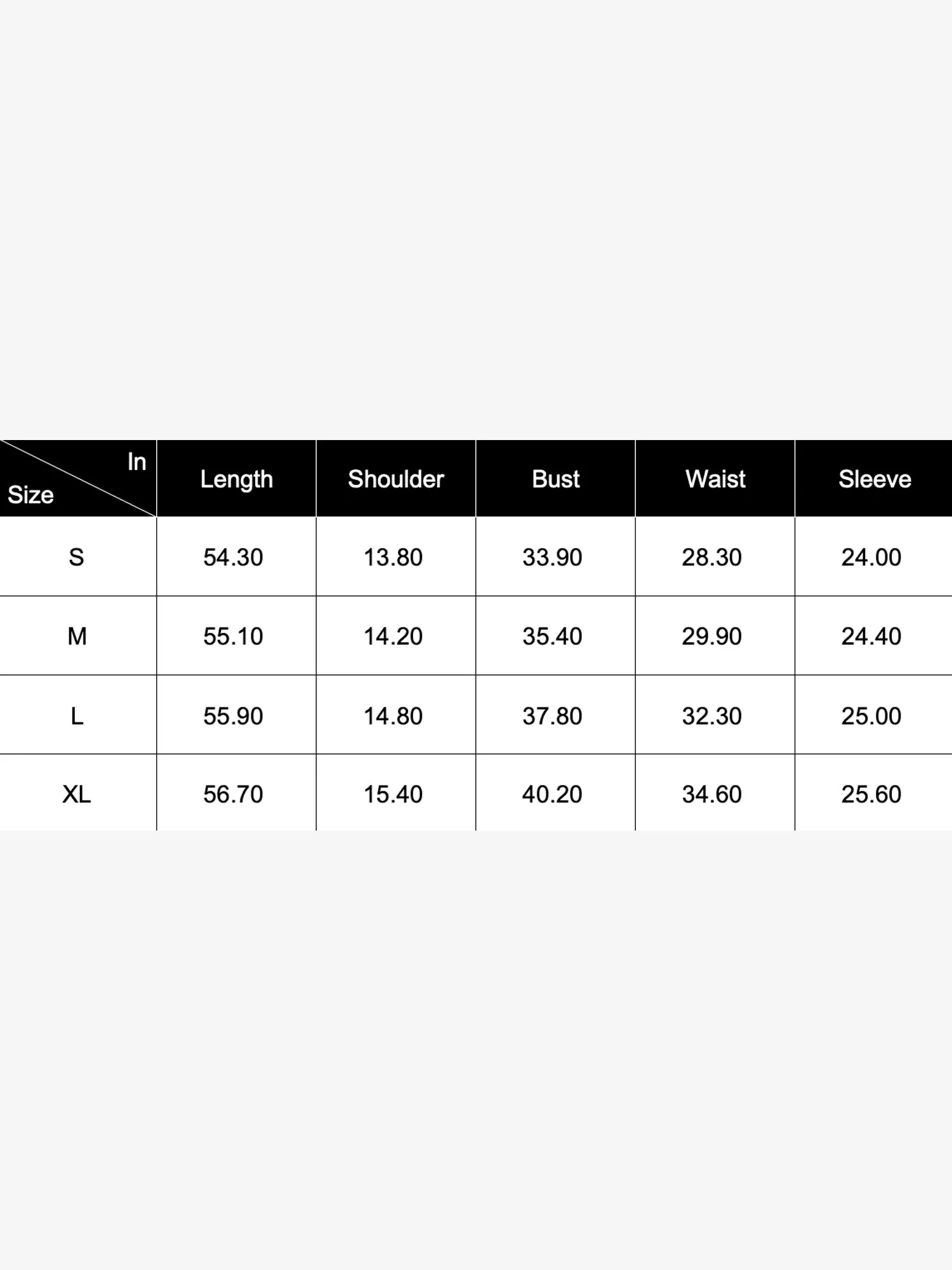The image size is (952, 1270).
Task: Click the 33.90 bust value for S
Action: [x=552, y=557]
